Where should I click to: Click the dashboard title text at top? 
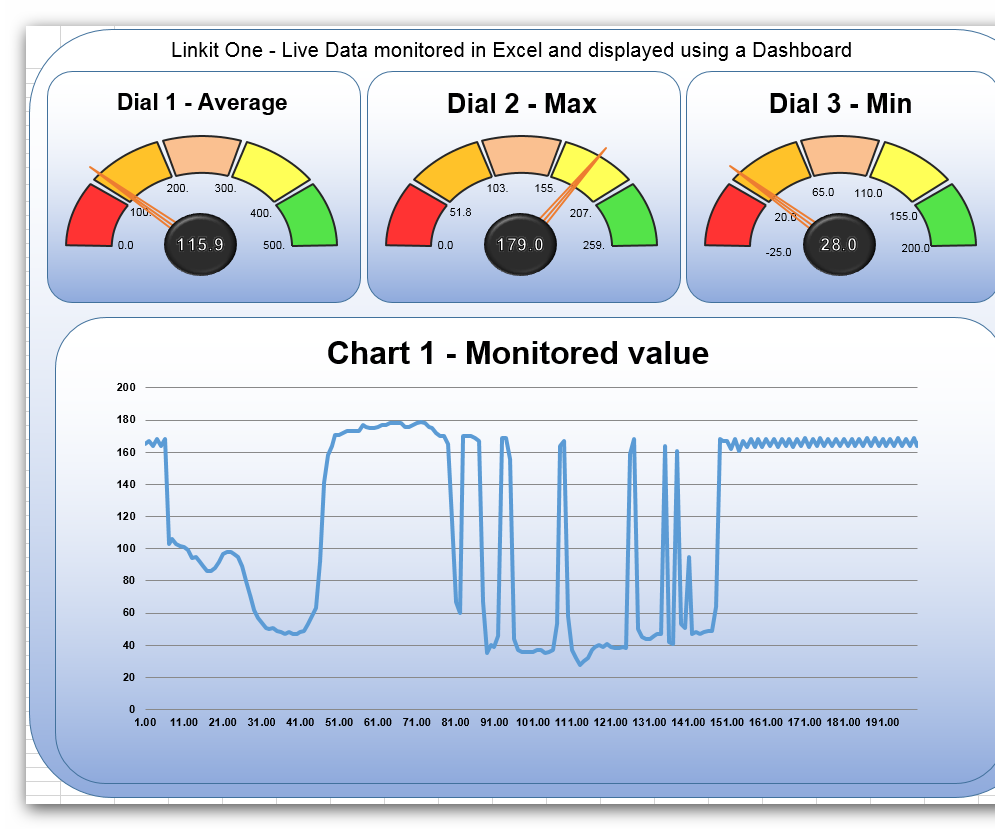coord(517,51)
